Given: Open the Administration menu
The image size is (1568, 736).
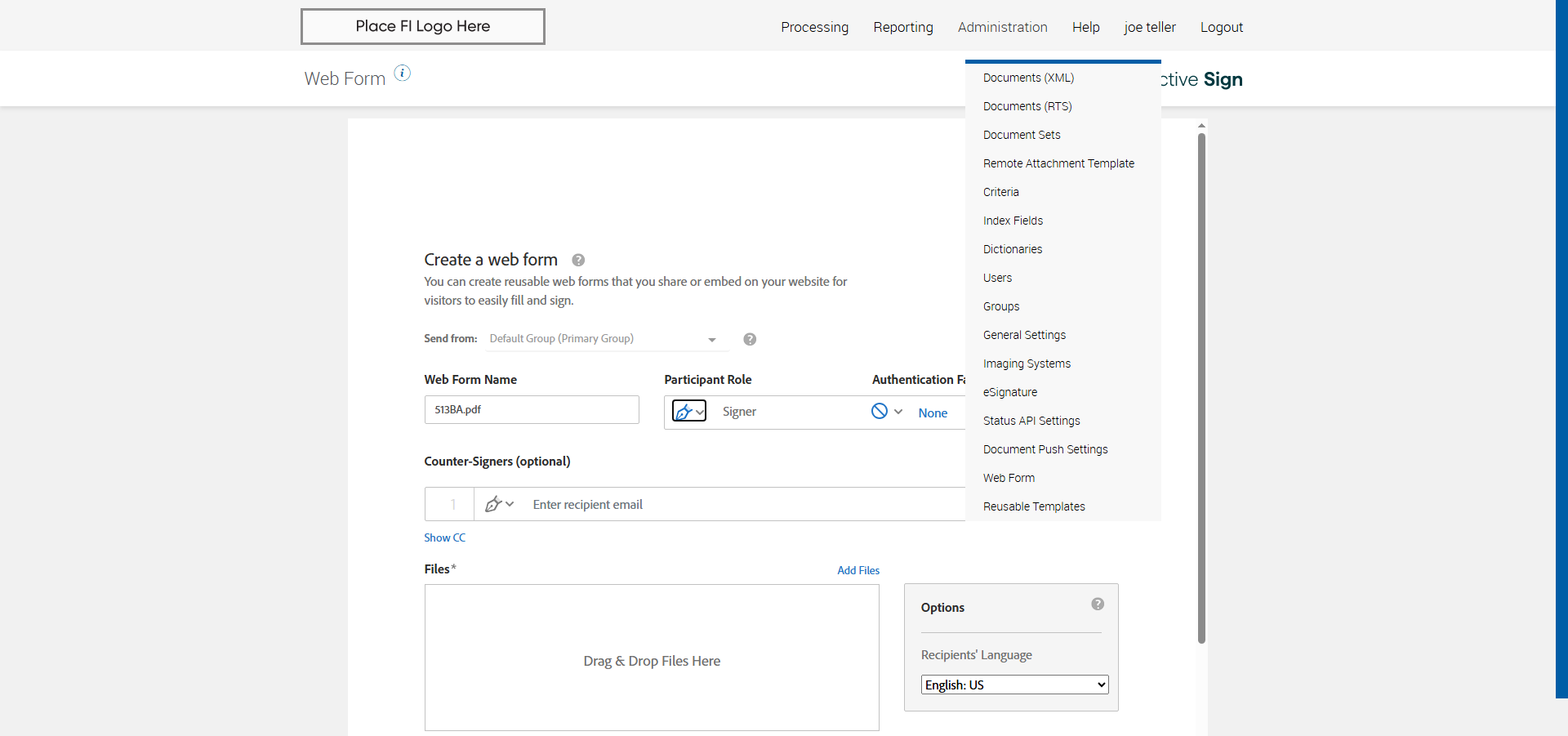Looking at the screenshot, I should 1002,27.
